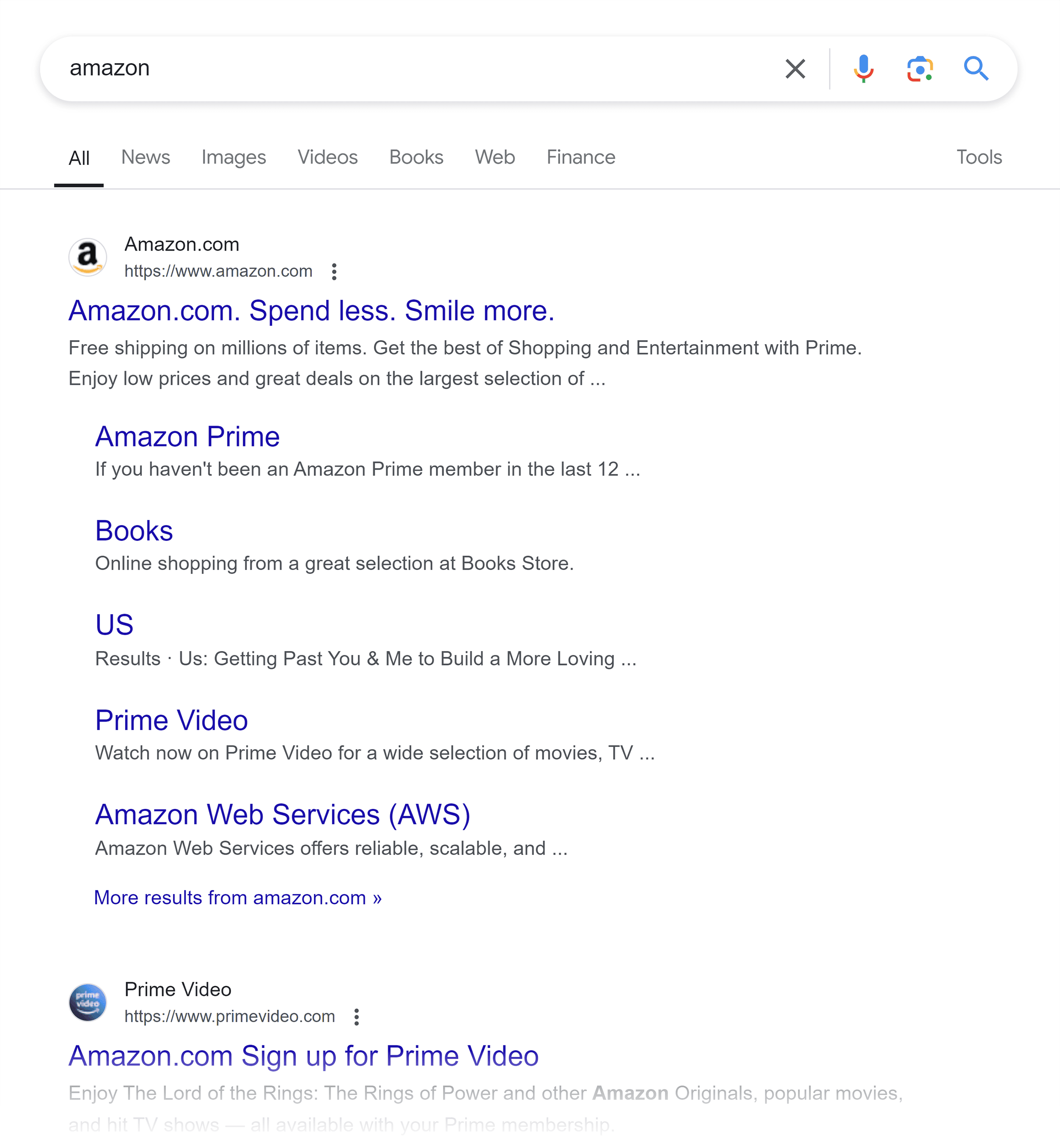This screenshot has height=1148, width=1060.
Task: Switch to the News tab
Action: tap(146, 157)
